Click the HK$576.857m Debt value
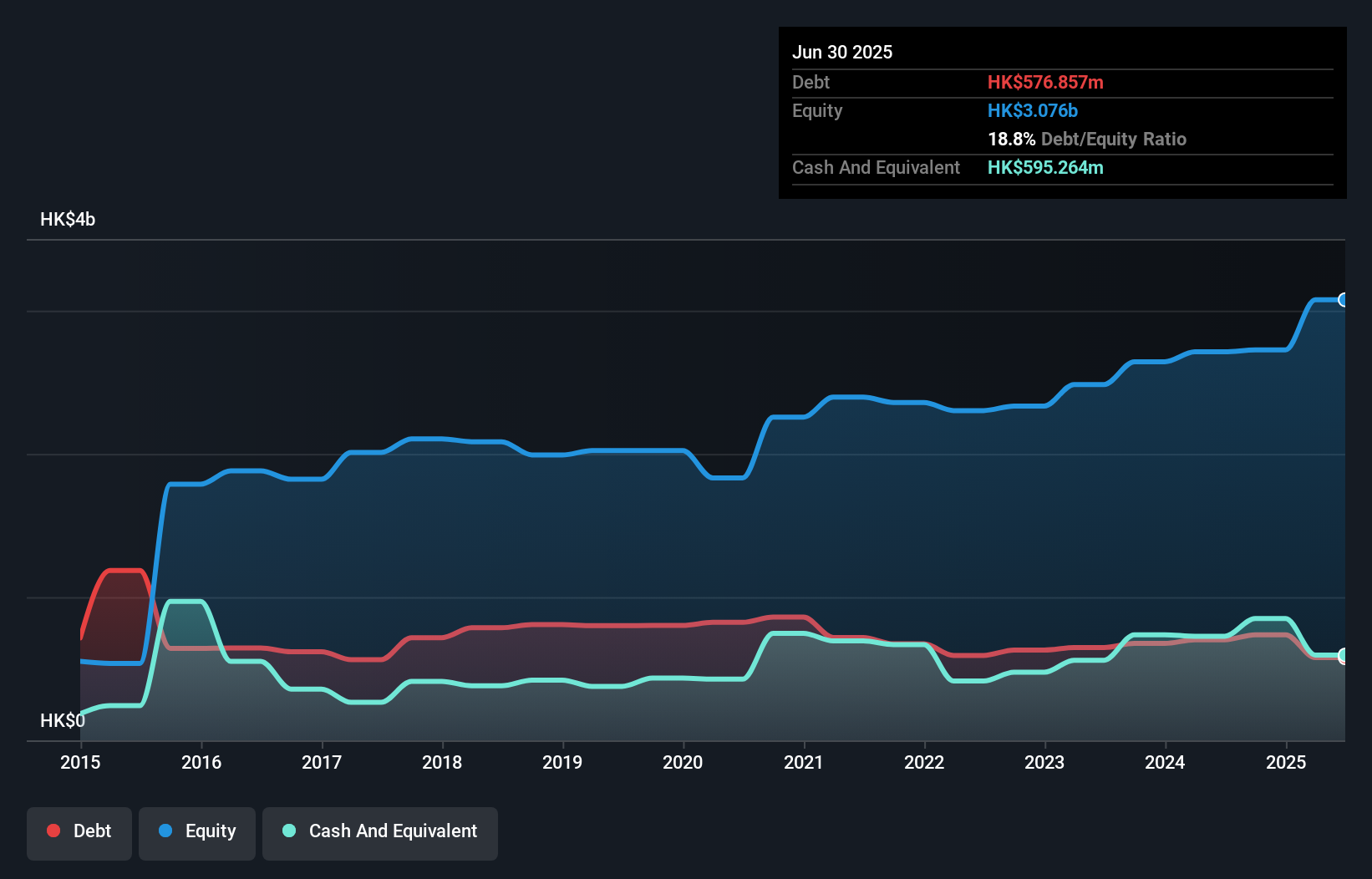 point(1045,82)
